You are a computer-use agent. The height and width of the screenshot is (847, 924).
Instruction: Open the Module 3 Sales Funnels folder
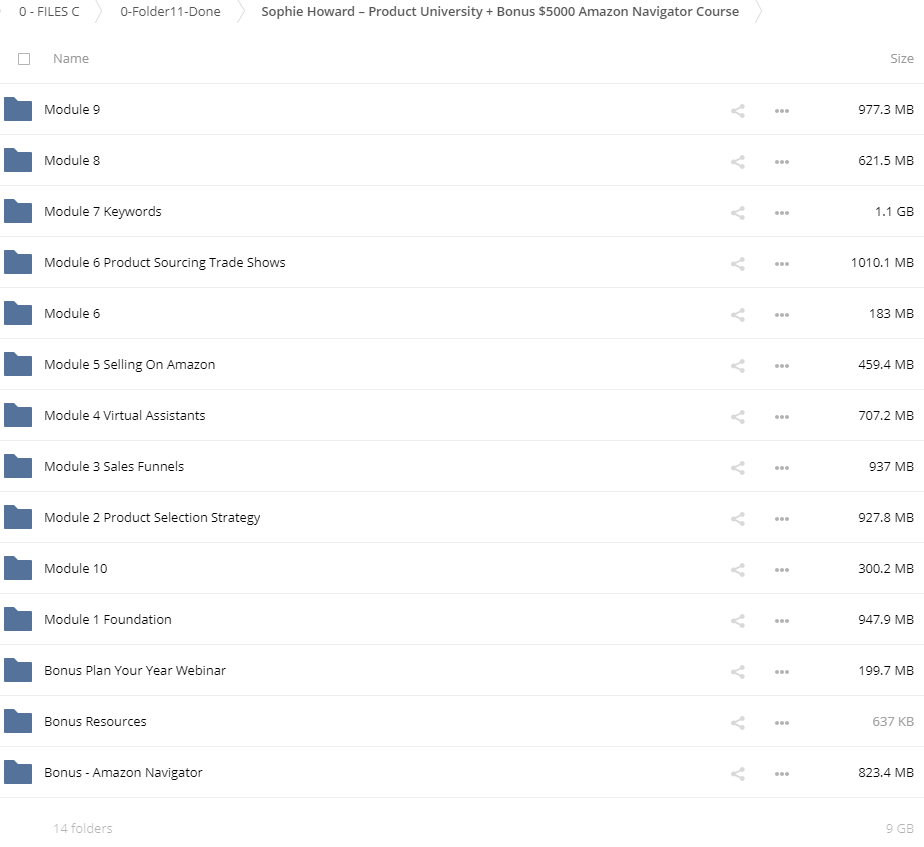[x=114, y=467]
